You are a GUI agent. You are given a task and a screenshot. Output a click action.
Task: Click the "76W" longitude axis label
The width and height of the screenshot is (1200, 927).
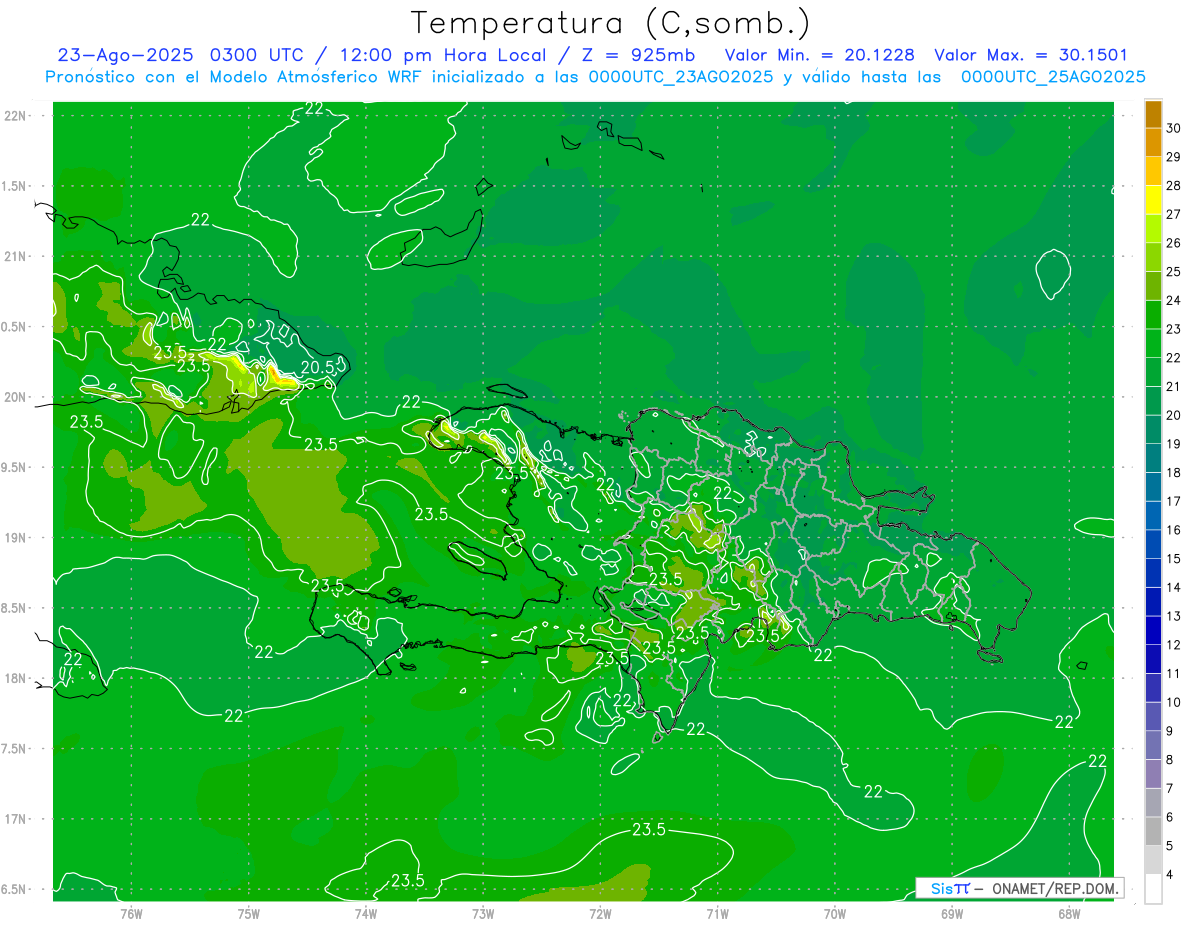point(131,913)
